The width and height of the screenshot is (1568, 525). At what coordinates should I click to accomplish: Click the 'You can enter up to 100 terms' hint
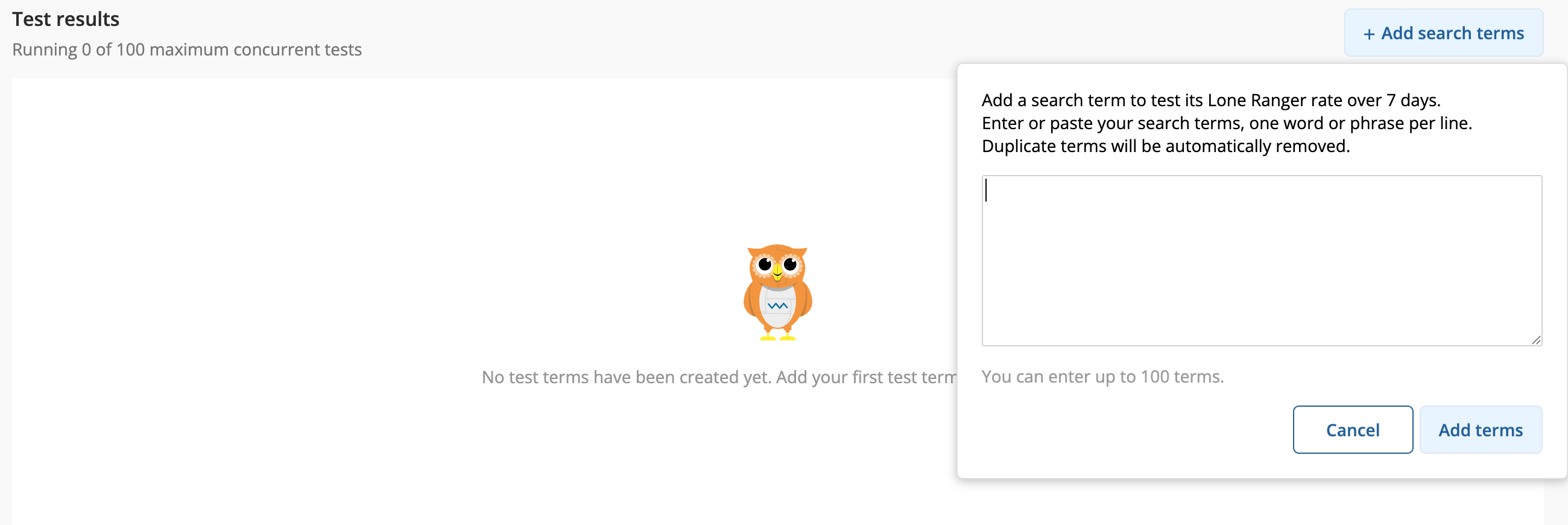point(1102,377)
